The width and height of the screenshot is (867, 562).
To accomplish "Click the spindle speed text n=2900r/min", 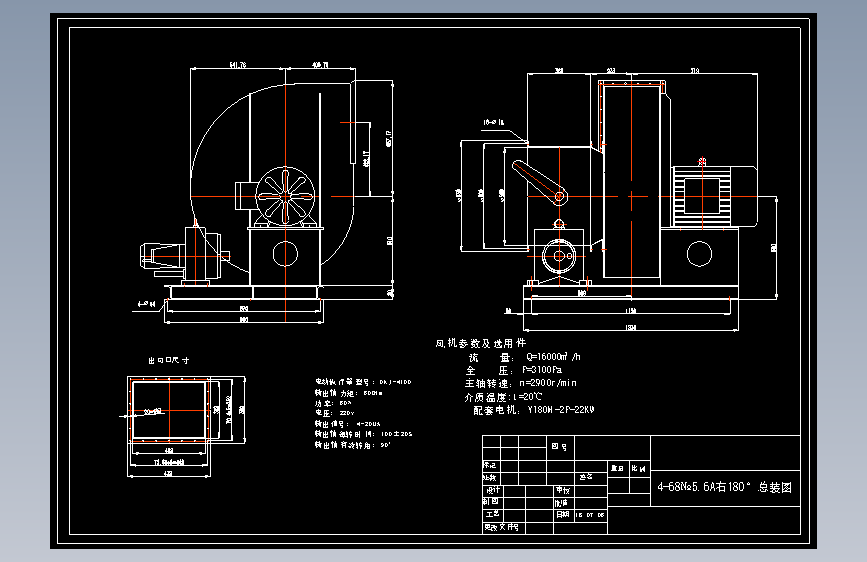I will (548, 383).
